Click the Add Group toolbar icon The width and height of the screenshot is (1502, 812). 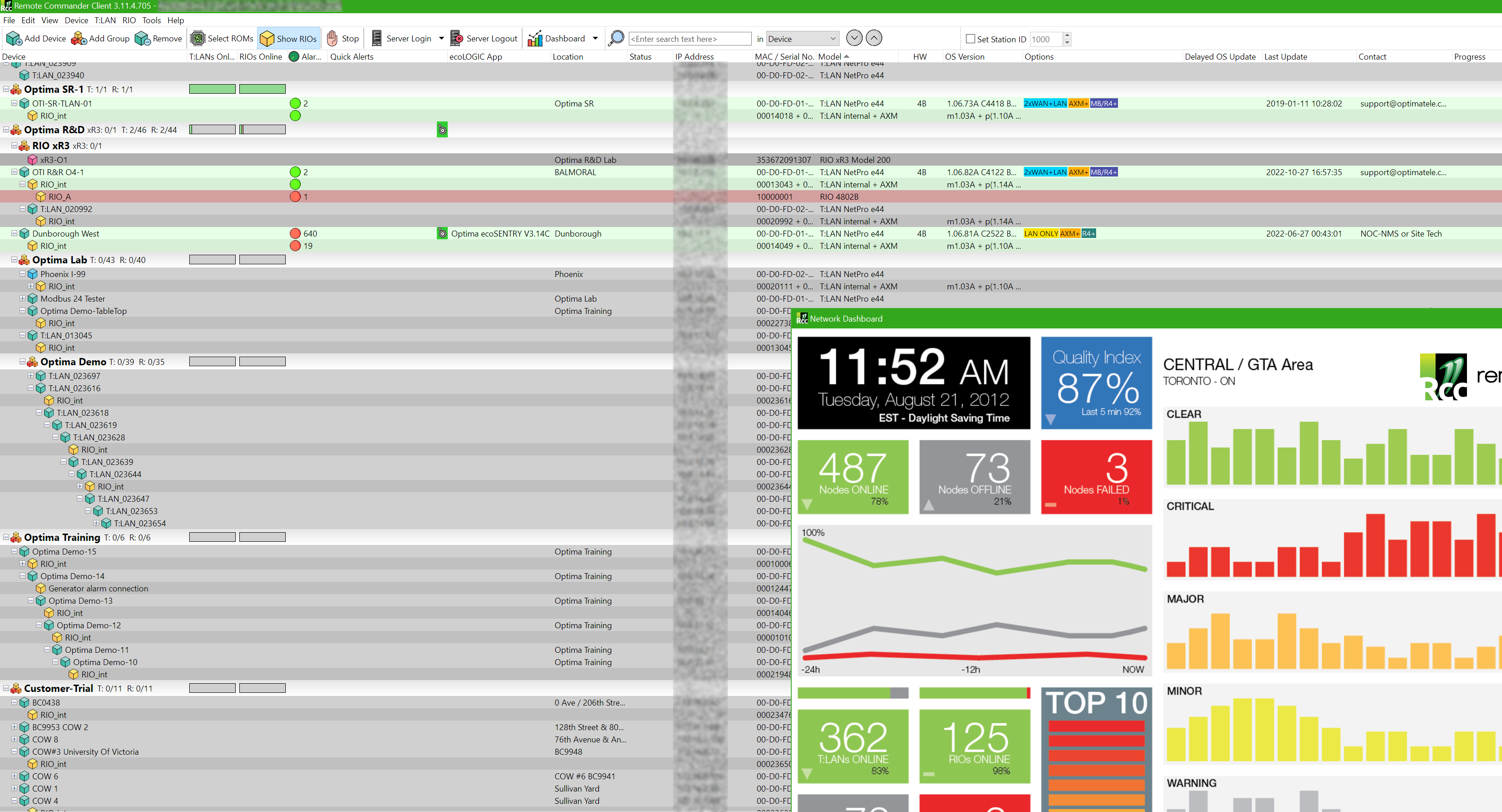coord(79,39)
